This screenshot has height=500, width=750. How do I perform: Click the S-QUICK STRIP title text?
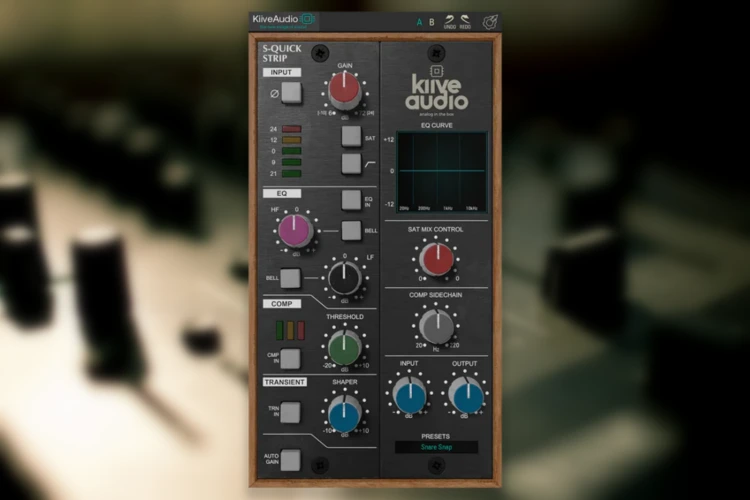[282, 53]
